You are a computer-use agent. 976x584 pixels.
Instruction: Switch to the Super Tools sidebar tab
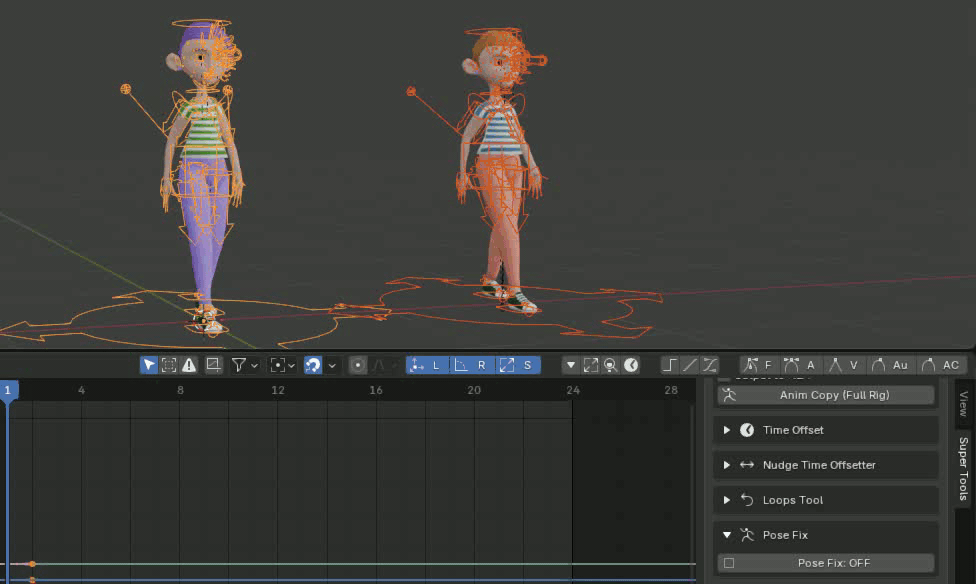click(963, 469)
